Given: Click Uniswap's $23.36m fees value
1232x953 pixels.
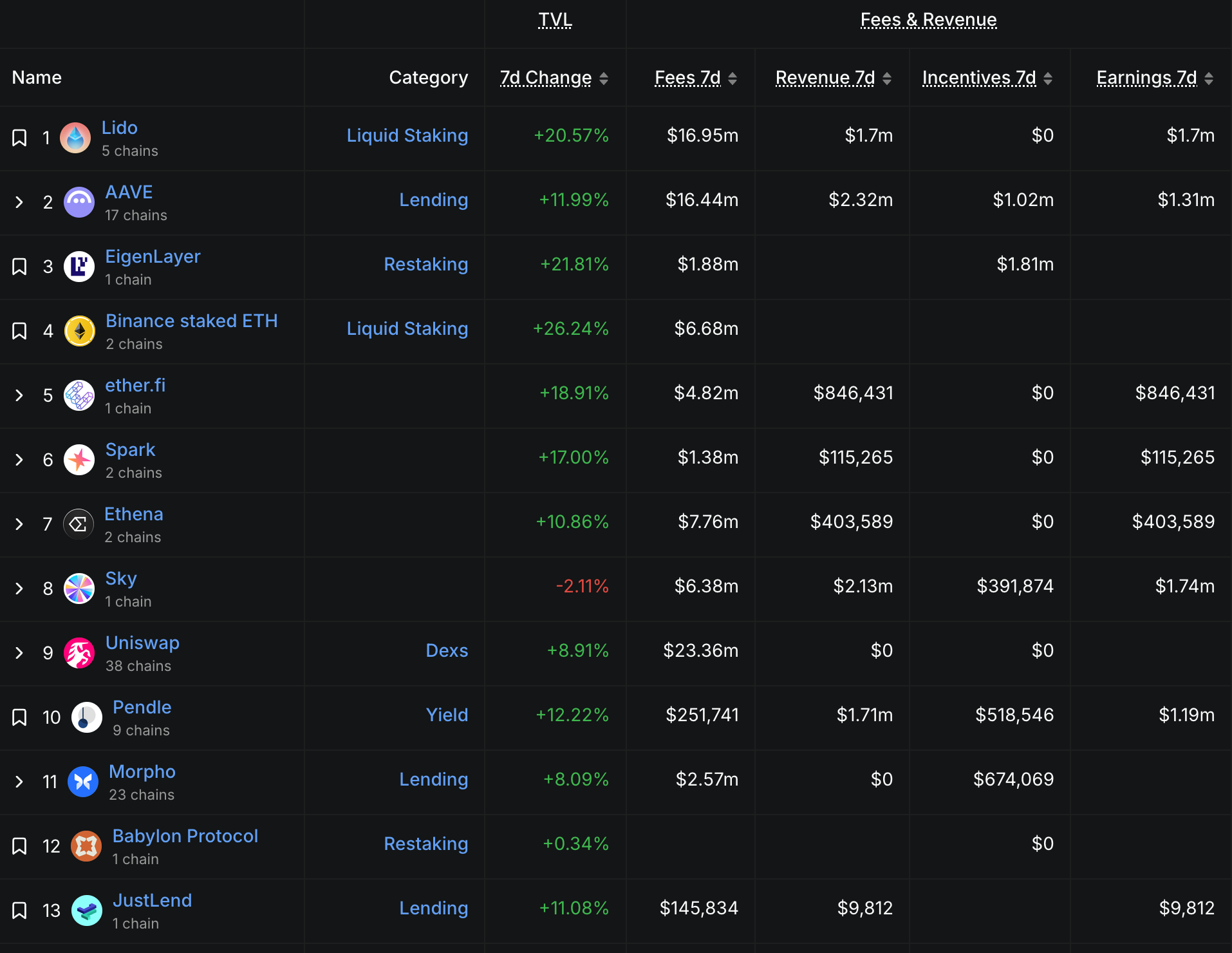Looking at the screenshot, I should point(701,650).
